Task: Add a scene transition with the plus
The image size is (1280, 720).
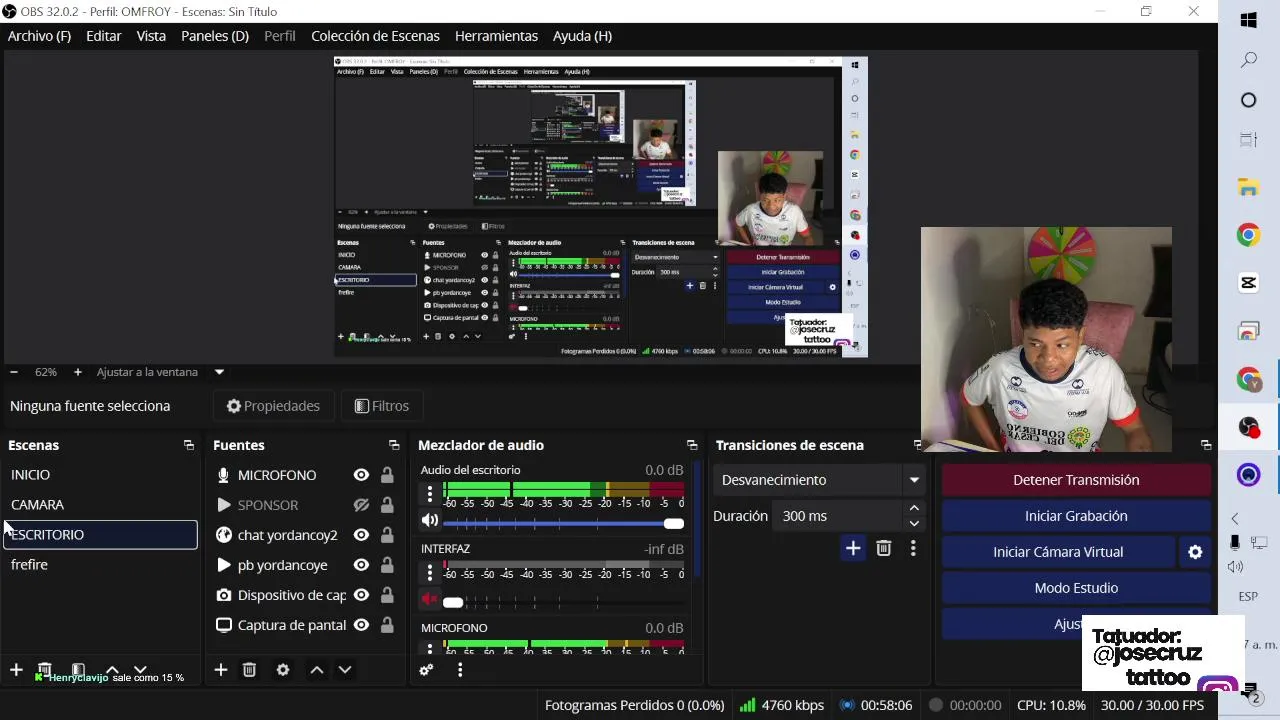Action: (x=853, y=548)
